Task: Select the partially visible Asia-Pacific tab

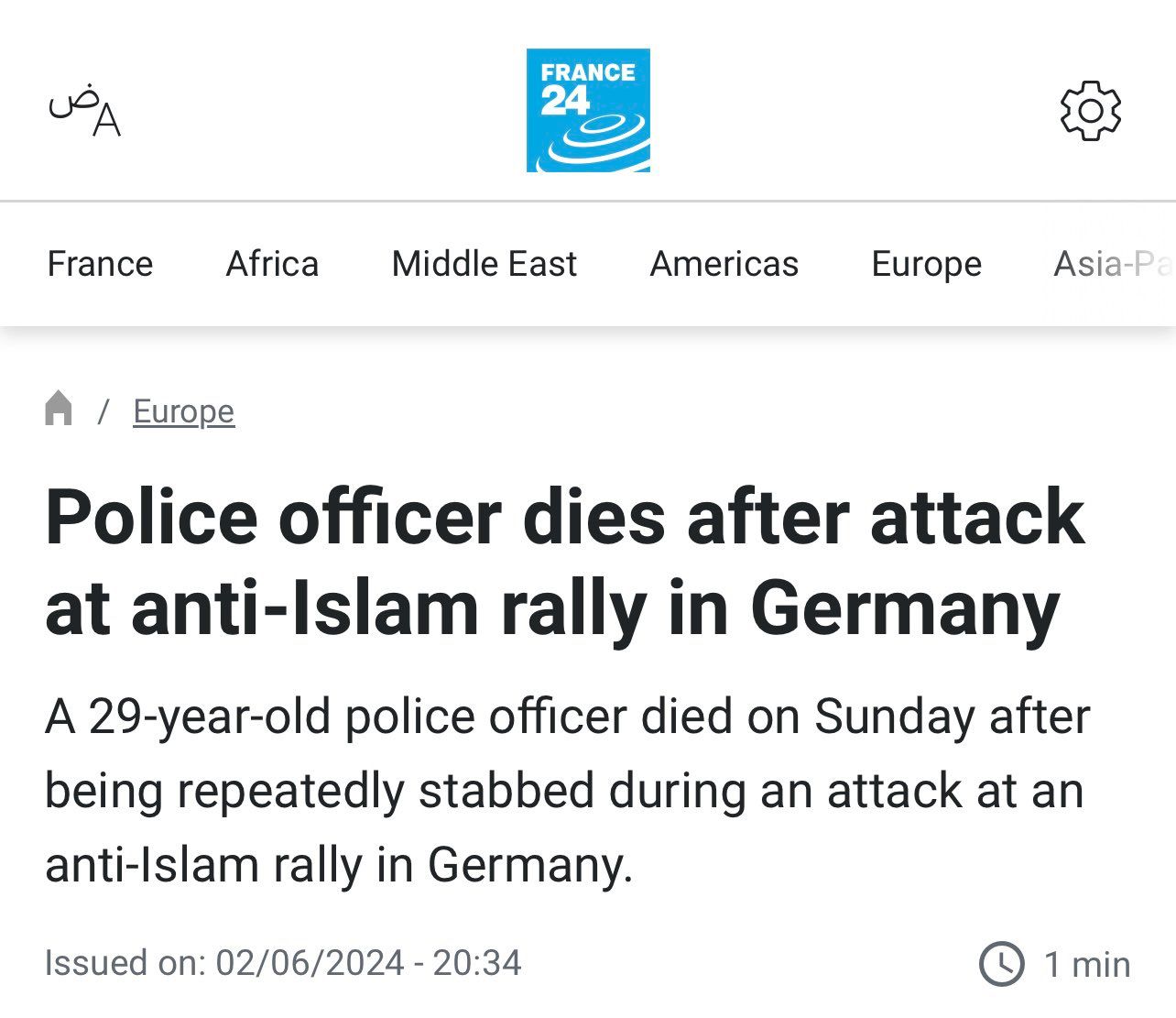Action: tap(1114, 264)
